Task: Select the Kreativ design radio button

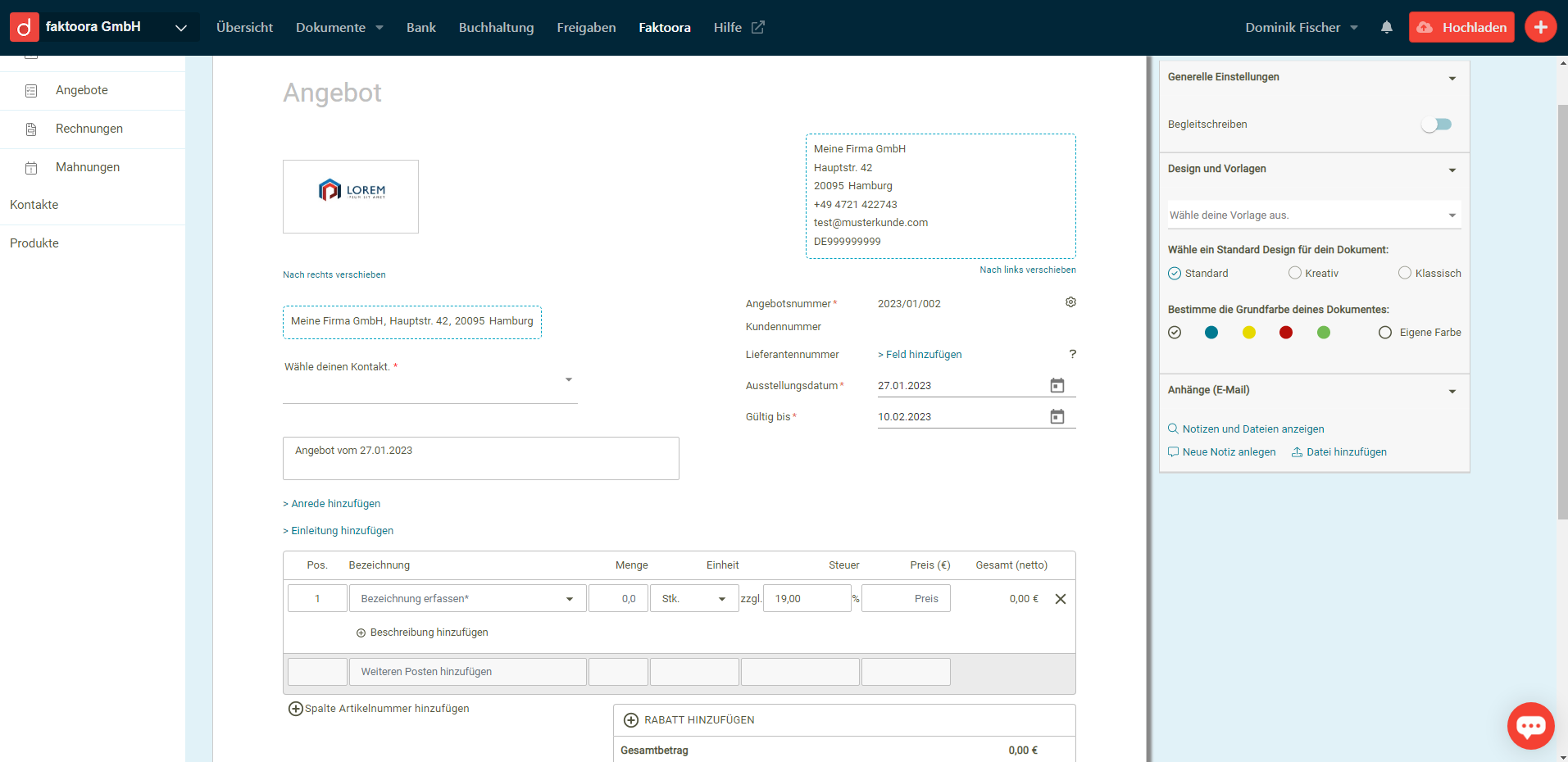Action: coord(1295,273)
